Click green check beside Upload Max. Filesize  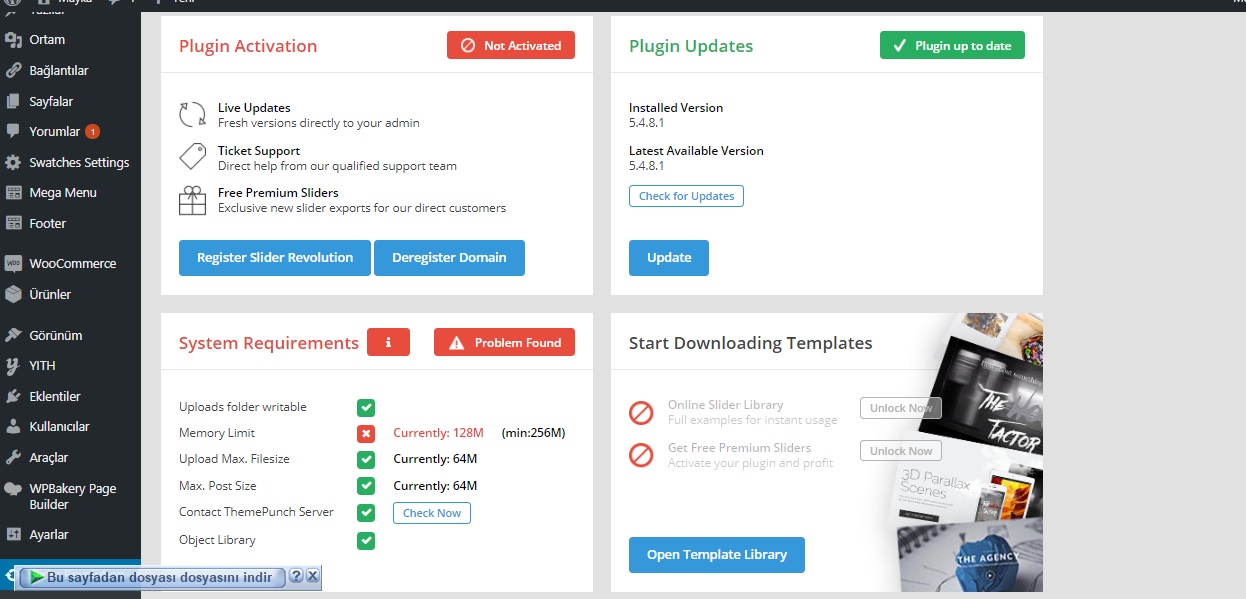366,459
